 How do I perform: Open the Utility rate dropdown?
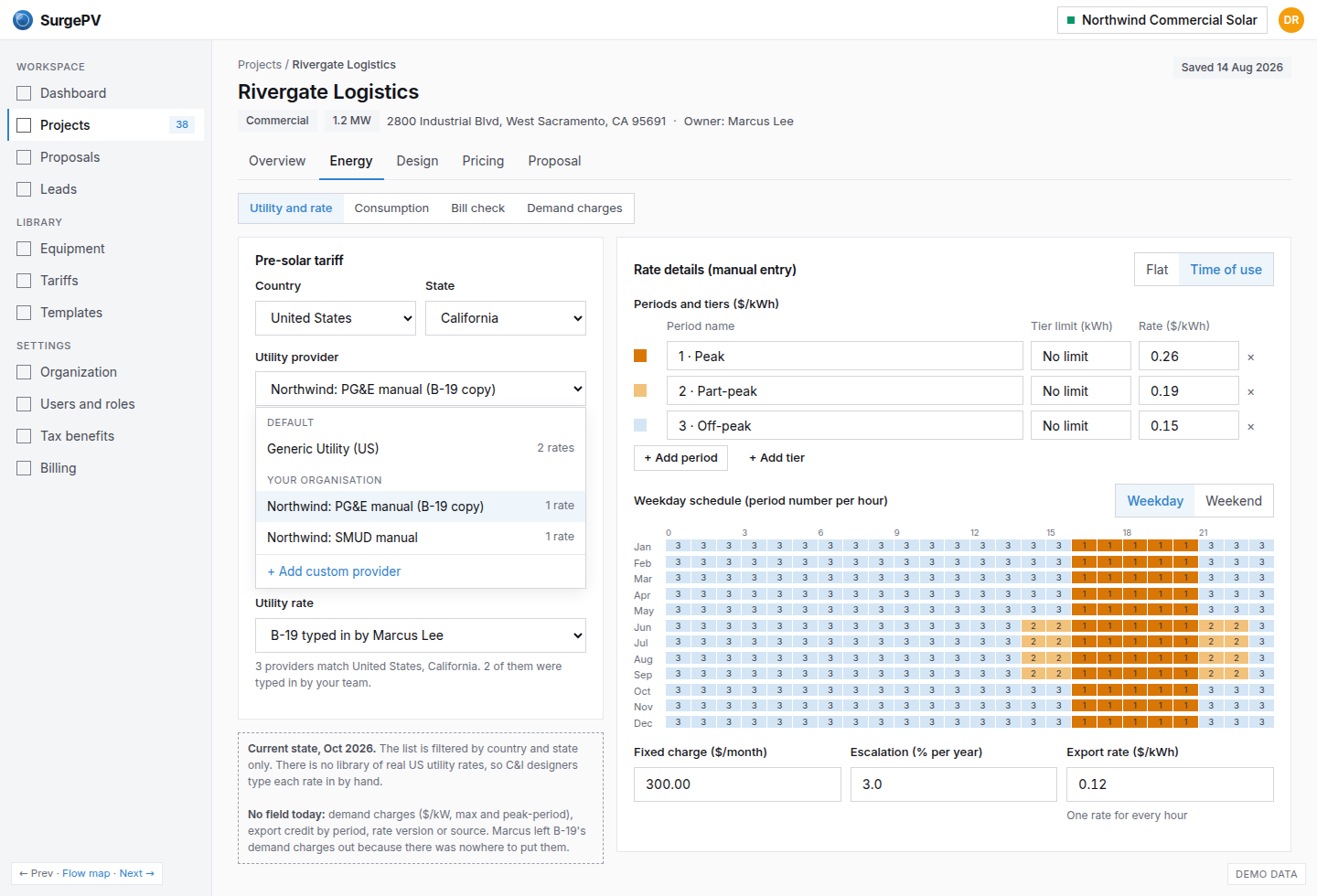click(421, 635)
